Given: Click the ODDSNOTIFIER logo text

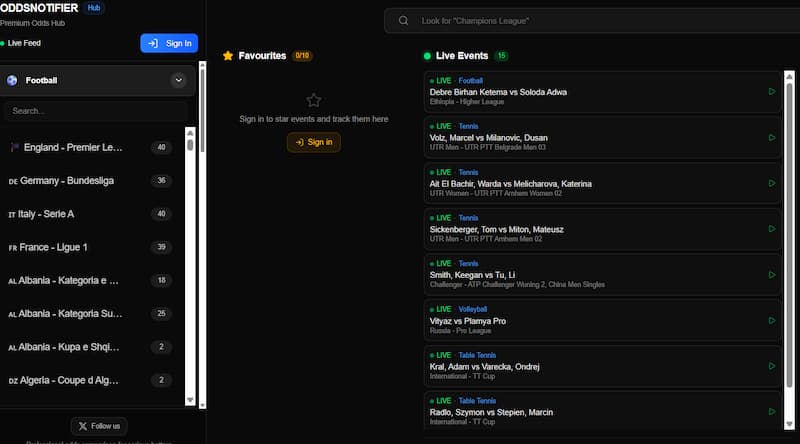Looking at the screenshot, I should pyautogui.click(x=39, y=8).
